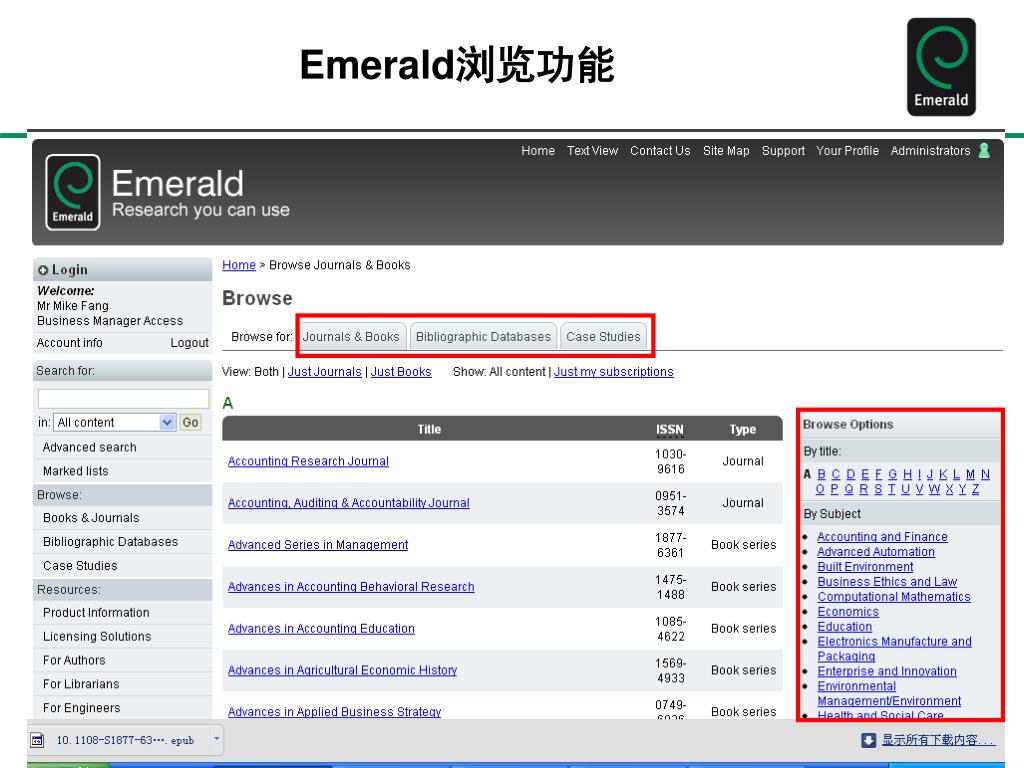Open the epub download item menu arrow
This screenshot has width=1024, height=768.
pos(217,739)
